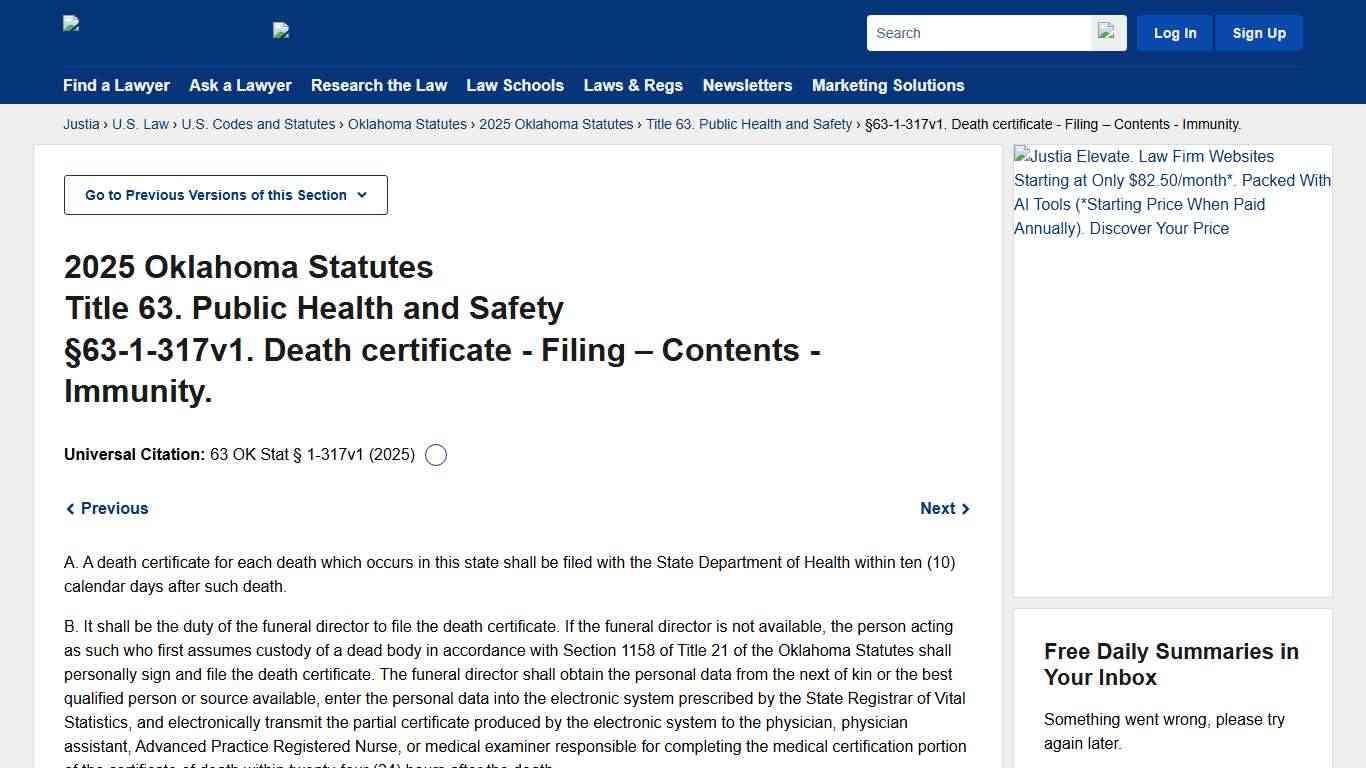Navigate to U.S. Law via breadcrumb

point(140,124)
